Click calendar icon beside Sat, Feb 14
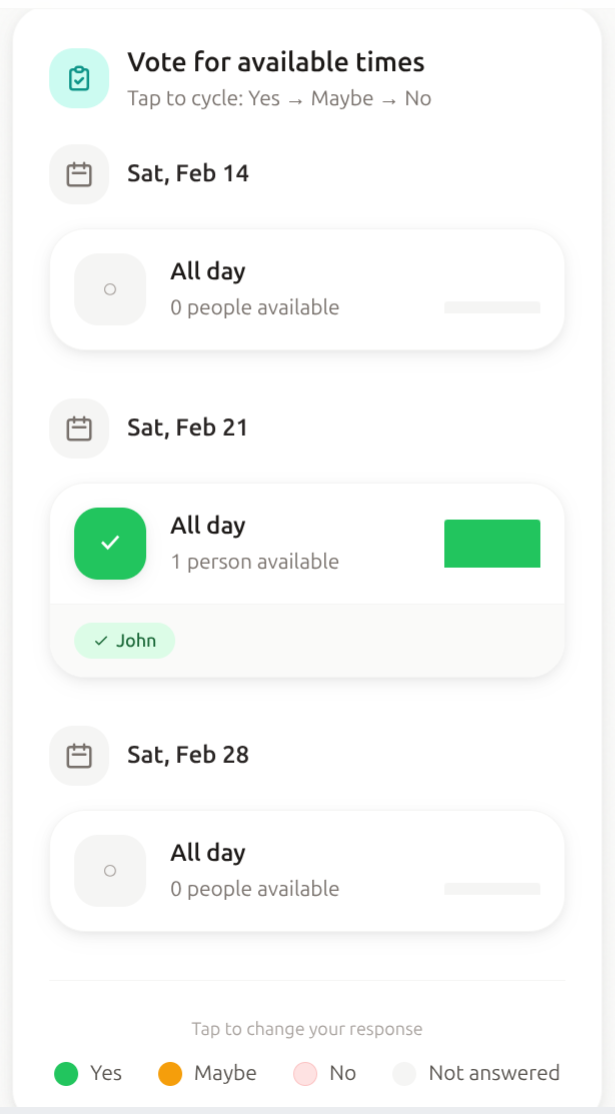 [x=79, y=174]
